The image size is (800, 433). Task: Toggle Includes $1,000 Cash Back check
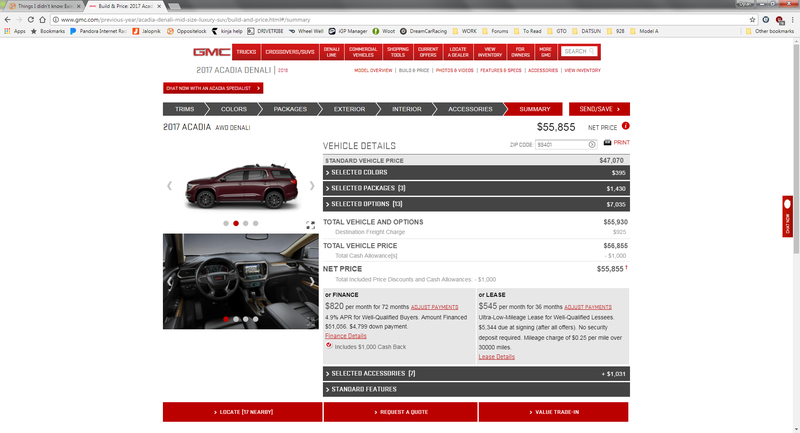(x=329, y=345)
